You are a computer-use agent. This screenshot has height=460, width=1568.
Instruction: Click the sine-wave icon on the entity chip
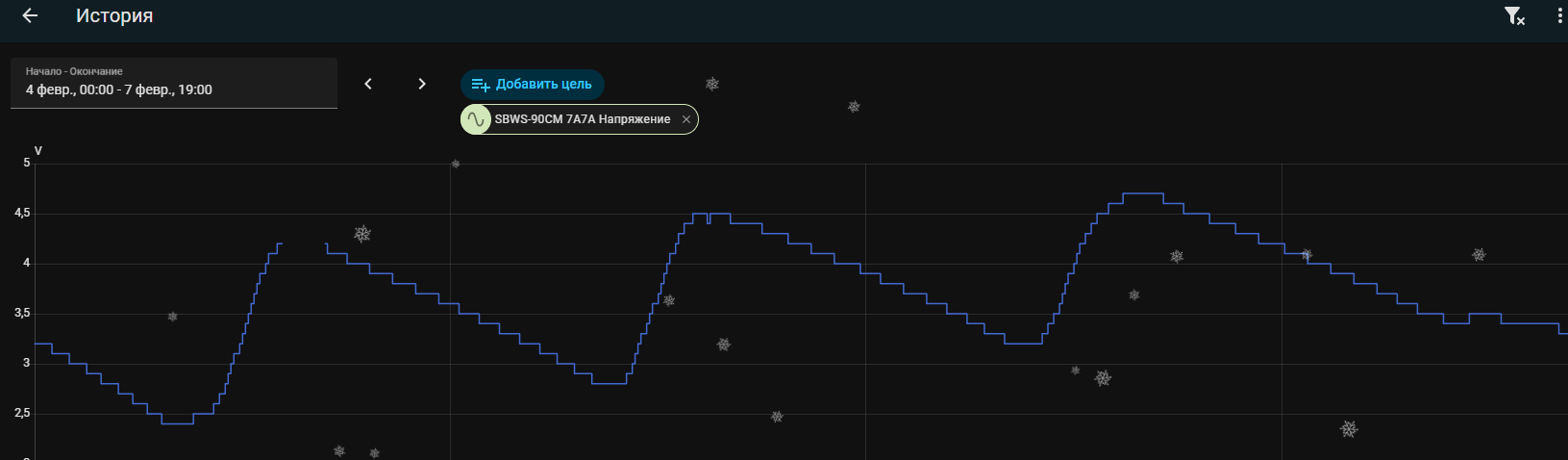pos(475,119)
